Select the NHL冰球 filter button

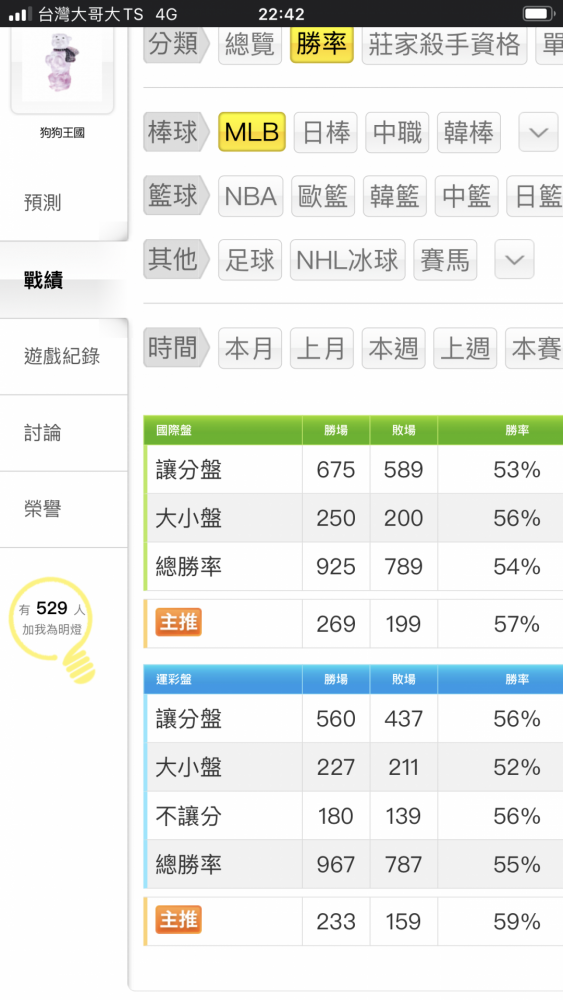click(347, 260)
